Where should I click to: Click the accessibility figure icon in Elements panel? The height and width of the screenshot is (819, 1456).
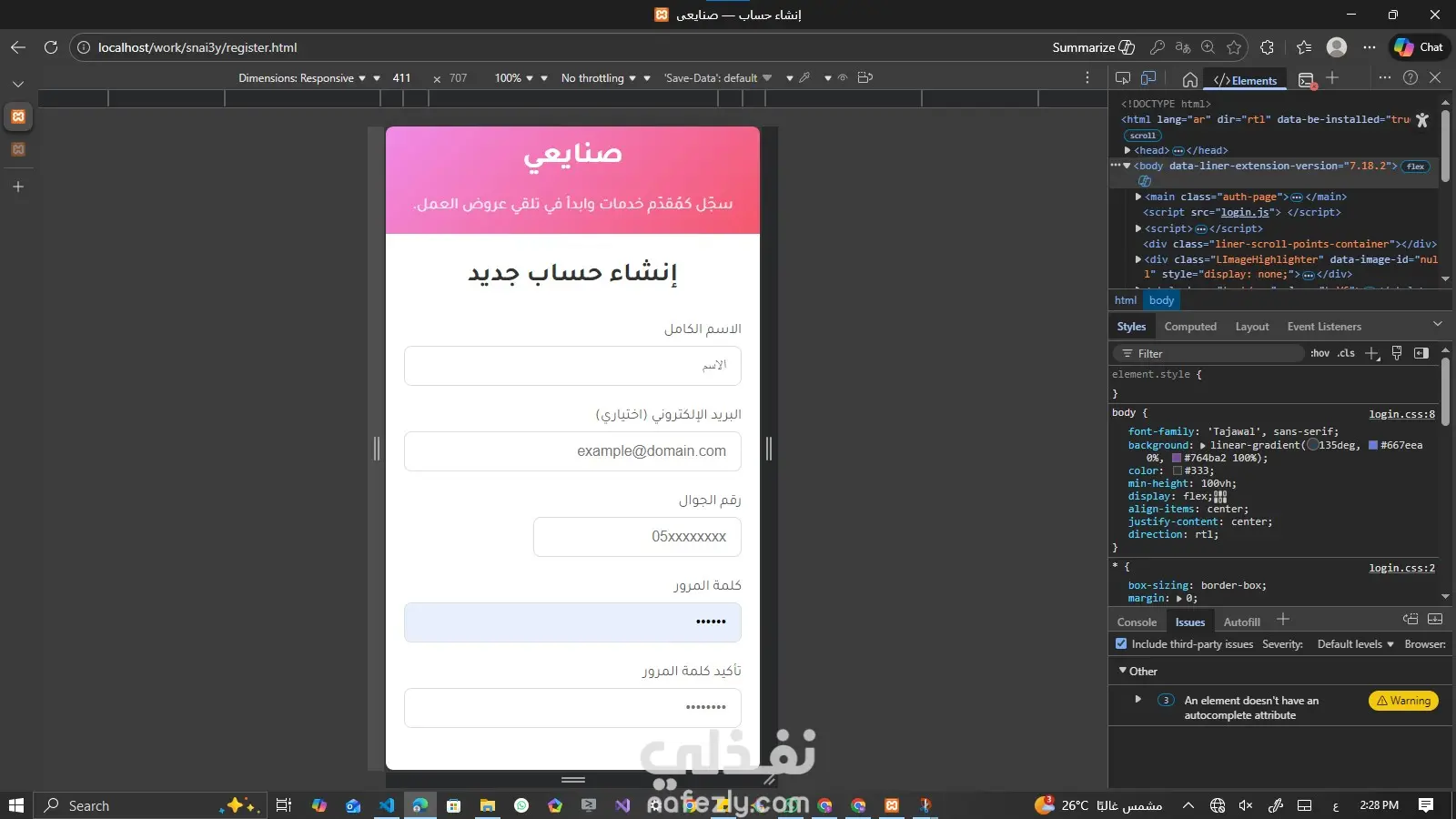click(1422, 120)
